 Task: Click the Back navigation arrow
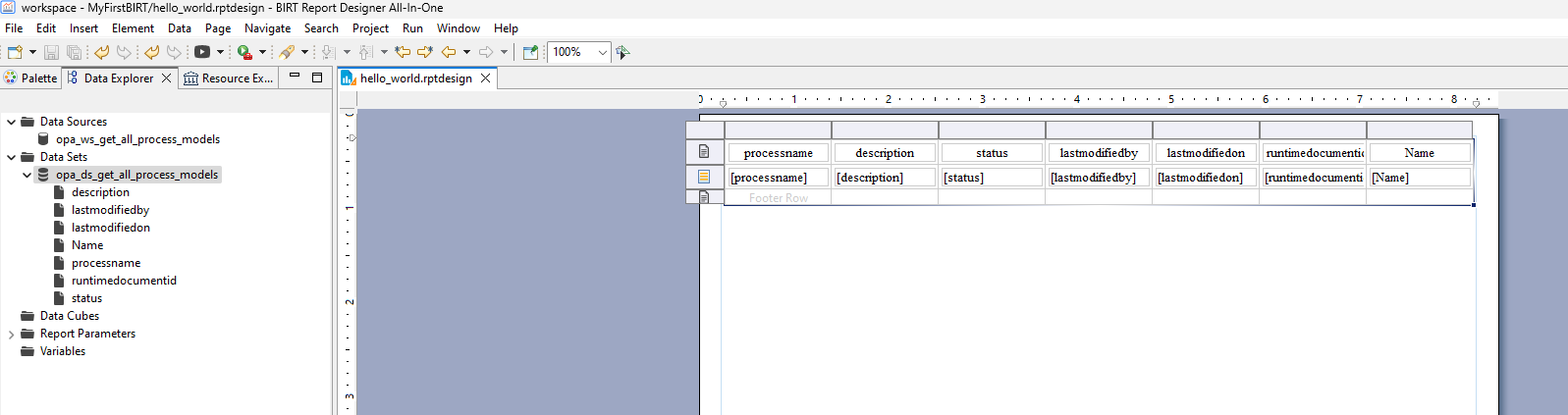(x=449, y=52)
